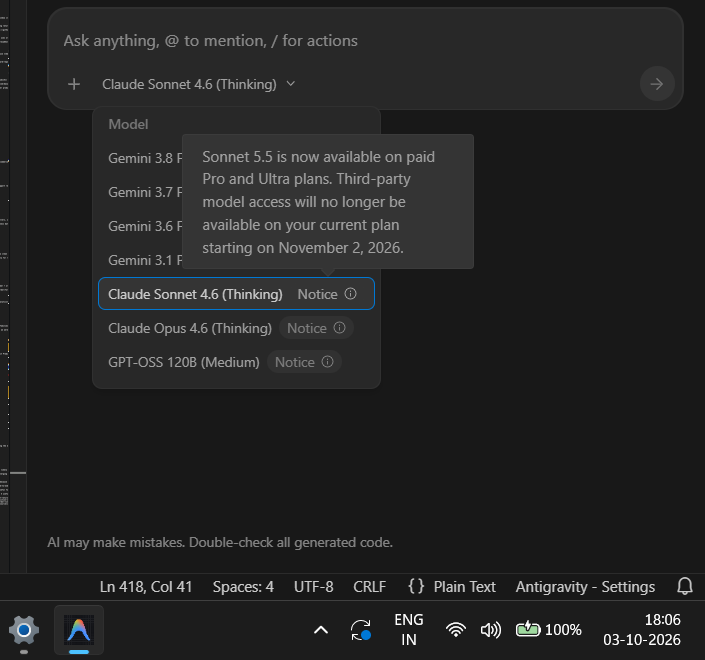The image size is (705, 660).
Task: Click the AI may make mistakes disclaimer
Action: tap(220, 543)
